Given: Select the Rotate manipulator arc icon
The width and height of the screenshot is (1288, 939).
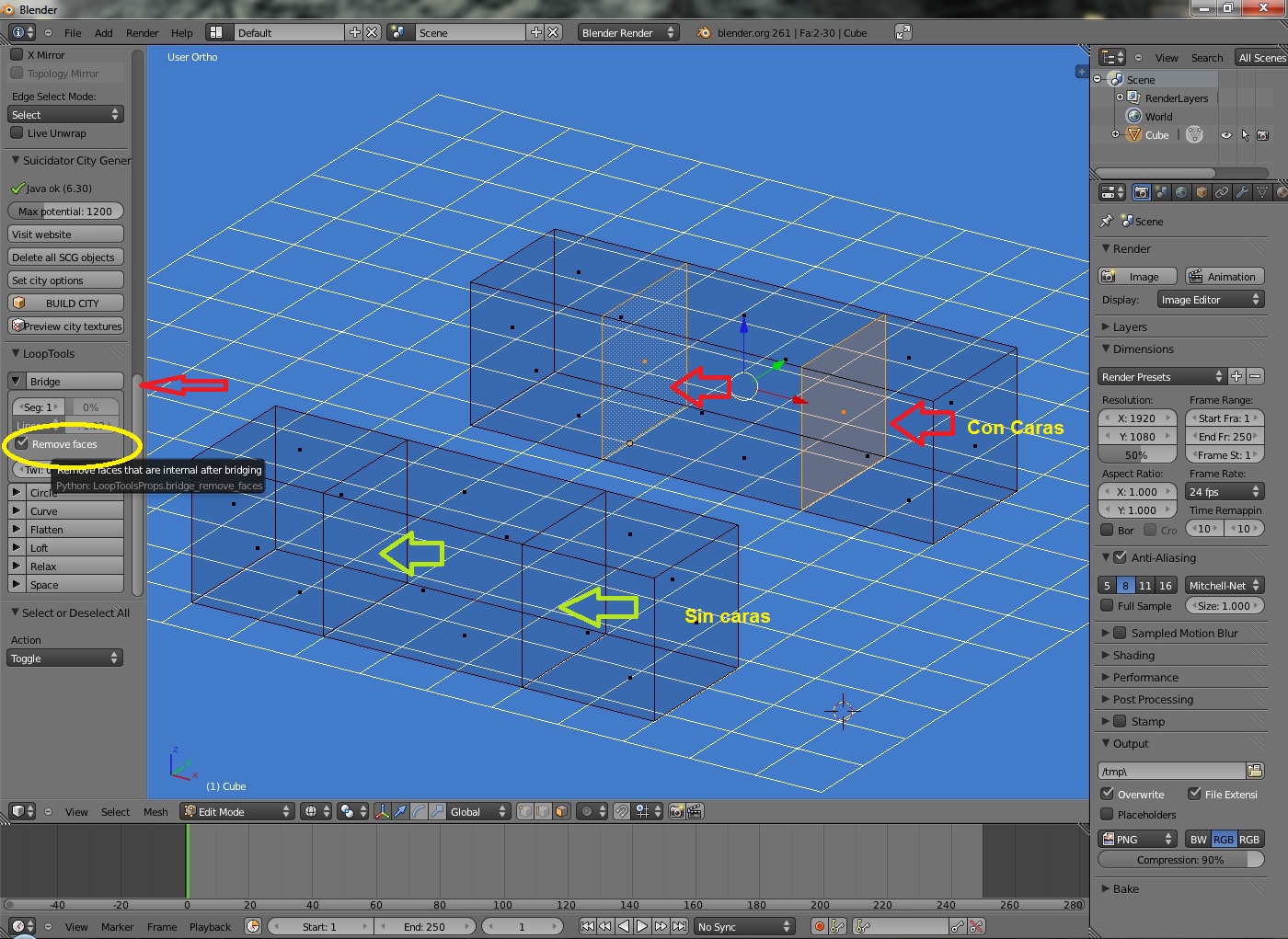Looking at the screenshot, I should coord(419,811).
